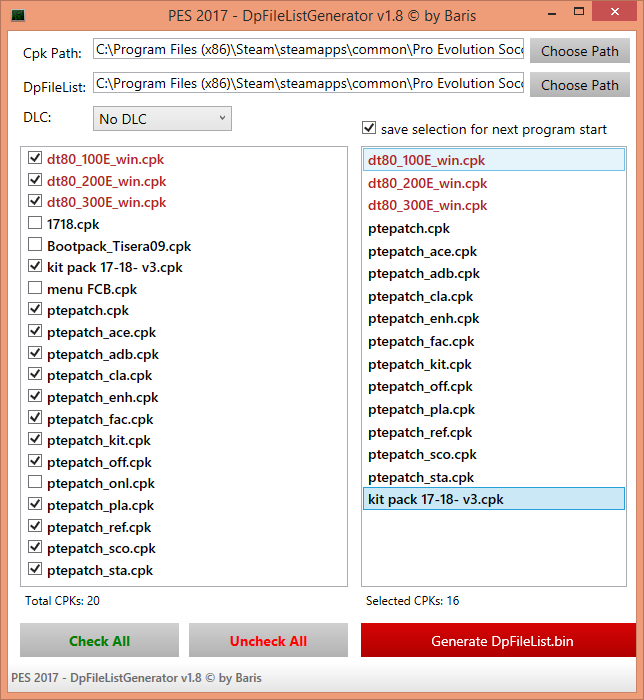Click the DpFileList path input field
Image resolution: width=644 pixels, height=700 pixels.
[308, 83]
